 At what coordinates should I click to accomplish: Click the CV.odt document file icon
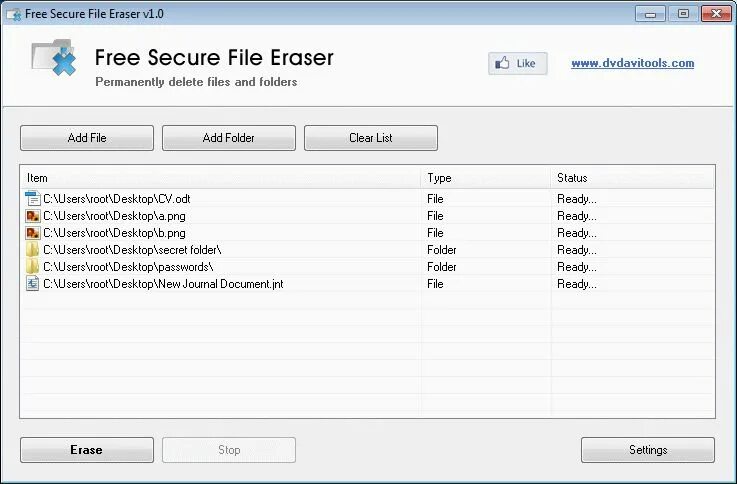pos(32,199)
